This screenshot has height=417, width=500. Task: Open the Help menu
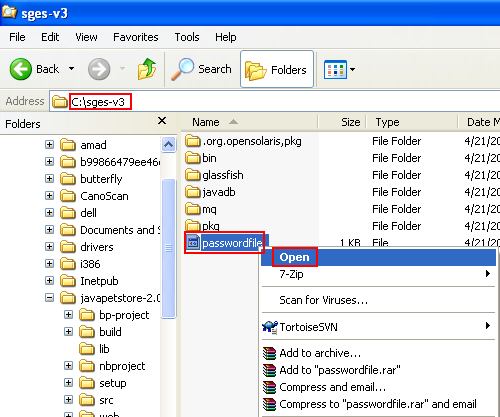pos(226,37)
